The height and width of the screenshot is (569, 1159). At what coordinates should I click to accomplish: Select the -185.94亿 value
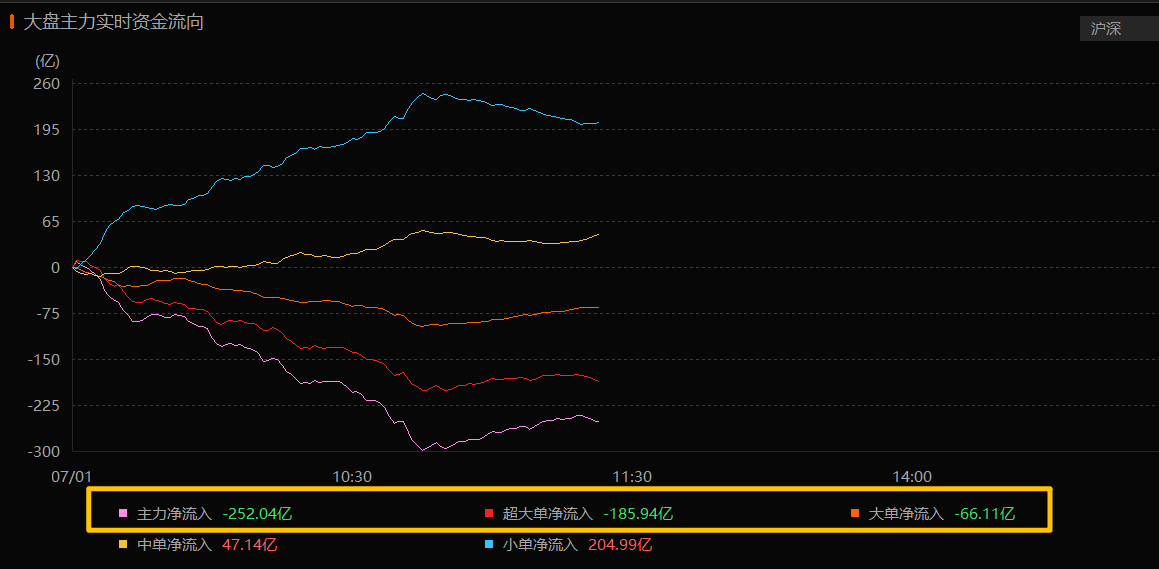point(639,514)
